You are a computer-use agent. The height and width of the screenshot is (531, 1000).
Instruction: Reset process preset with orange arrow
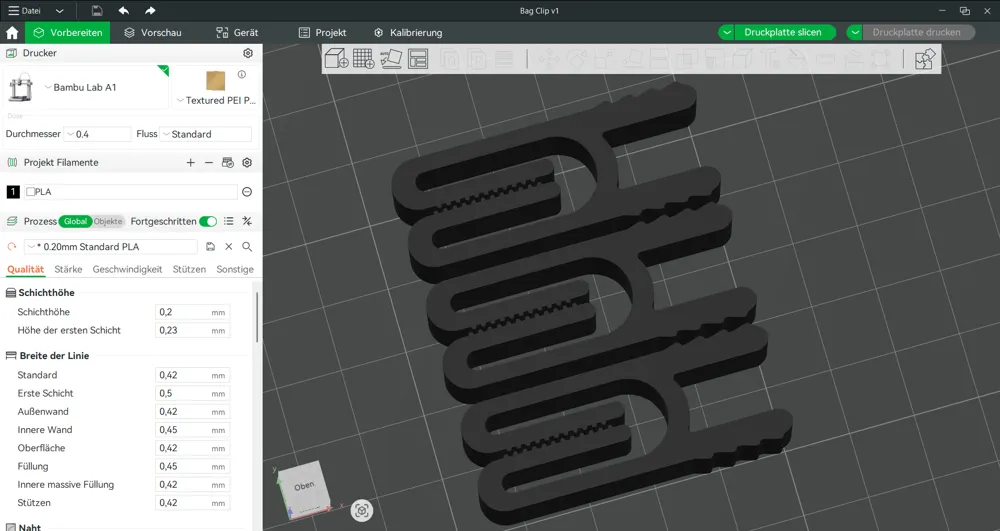(x=11, y=247)
